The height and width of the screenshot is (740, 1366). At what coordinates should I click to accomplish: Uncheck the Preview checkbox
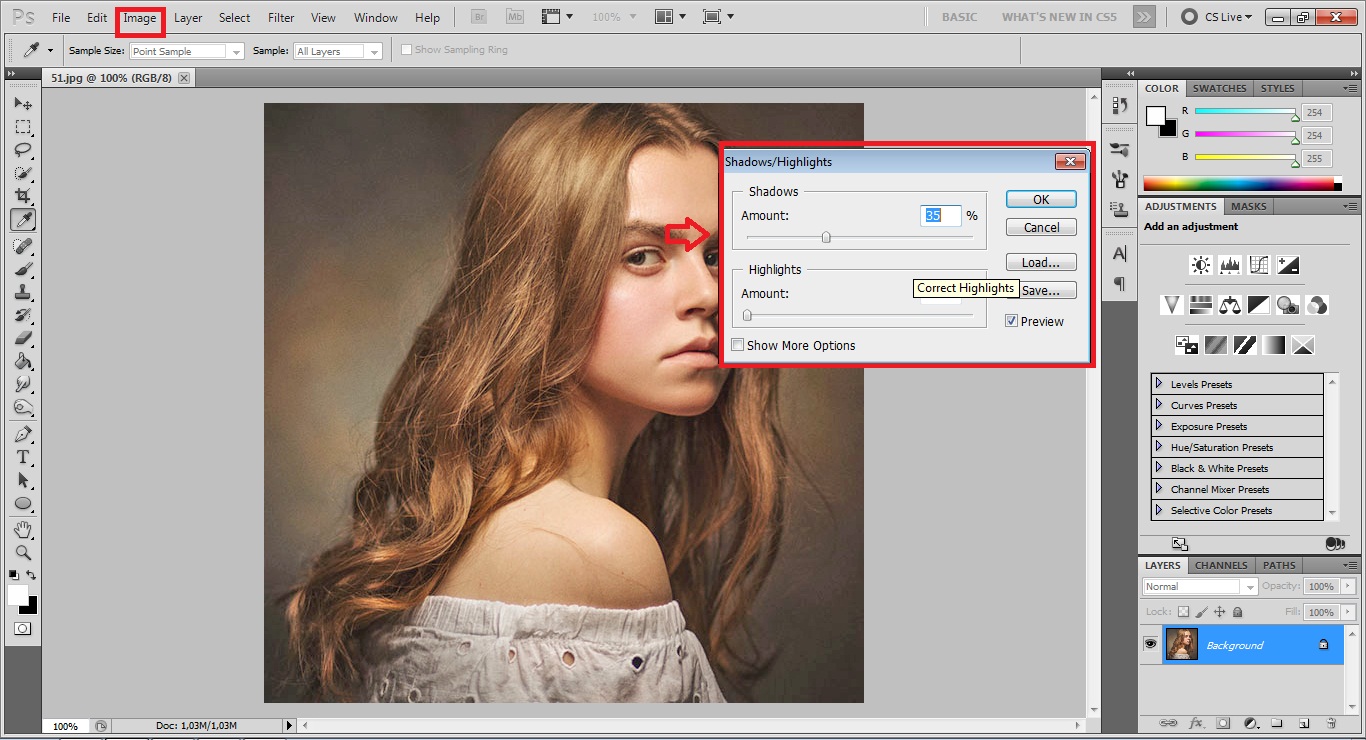pyautogui.click(x=1012, y=321)
